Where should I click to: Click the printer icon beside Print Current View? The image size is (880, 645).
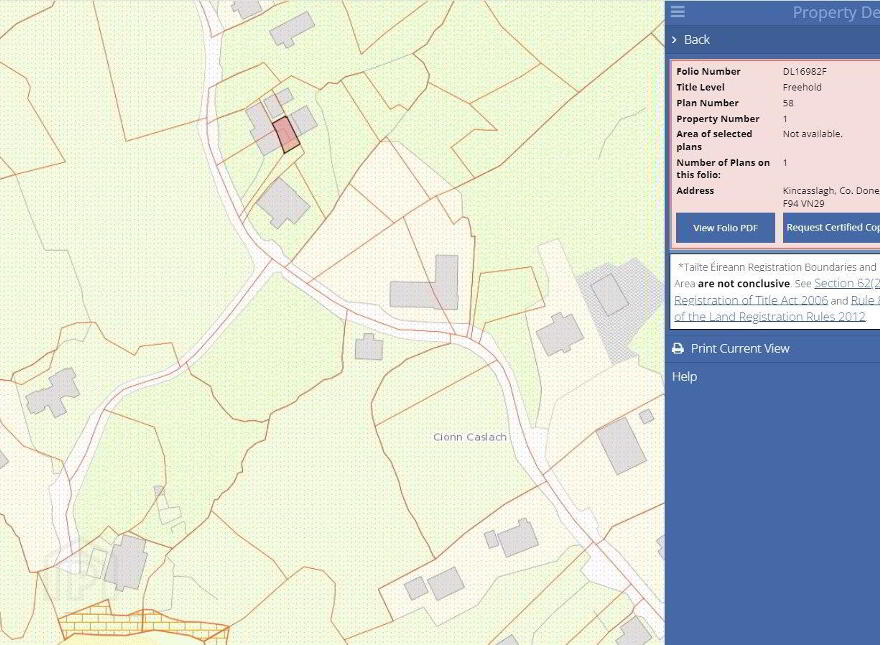click(678, 349)
